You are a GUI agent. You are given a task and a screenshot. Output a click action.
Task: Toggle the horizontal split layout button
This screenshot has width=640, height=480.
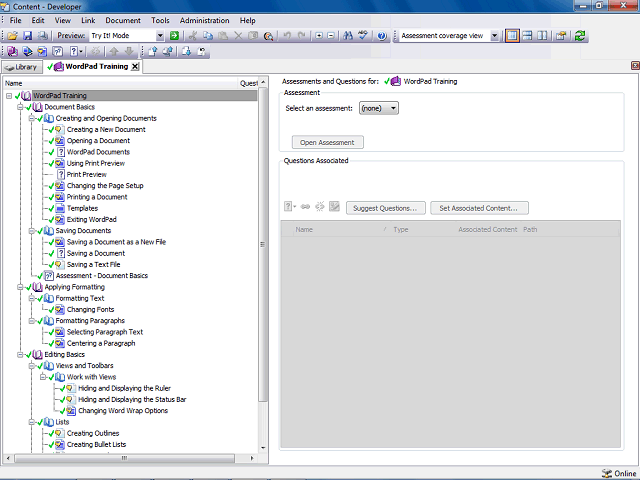tap(527, 36)
